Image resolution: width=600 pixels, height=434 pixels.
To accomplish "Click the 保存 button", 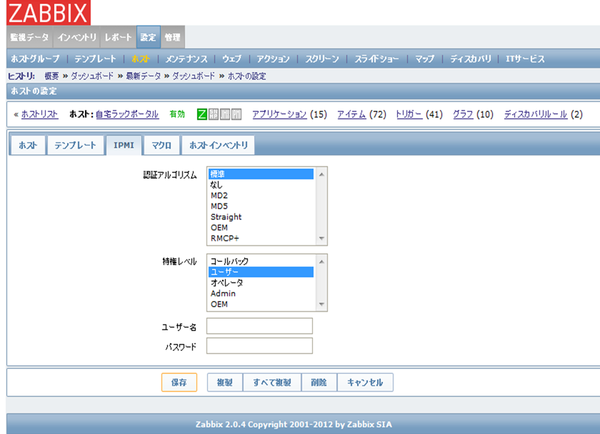I will 179,382.
